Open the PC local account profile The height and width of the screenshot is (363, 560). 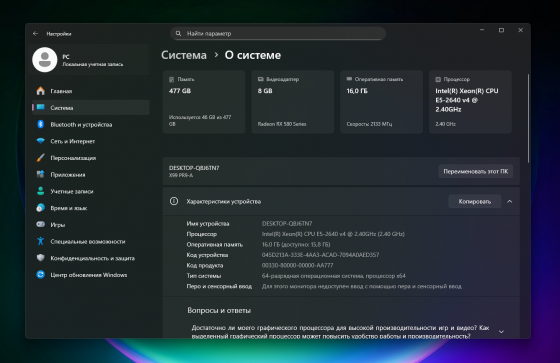pos(90,60)
